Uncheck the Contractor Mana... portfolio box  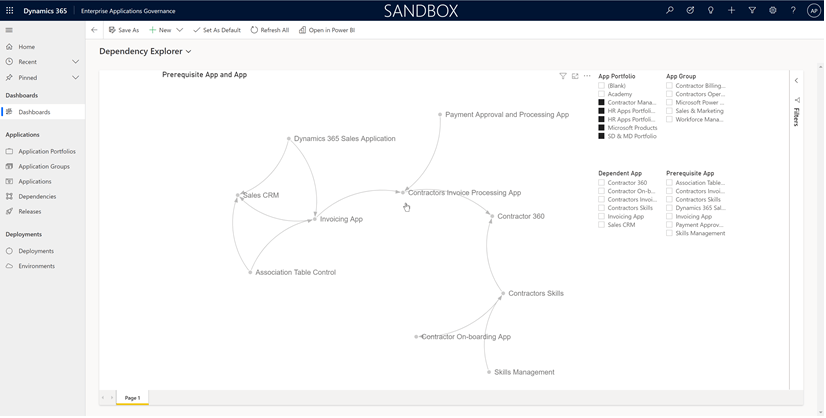602,102
